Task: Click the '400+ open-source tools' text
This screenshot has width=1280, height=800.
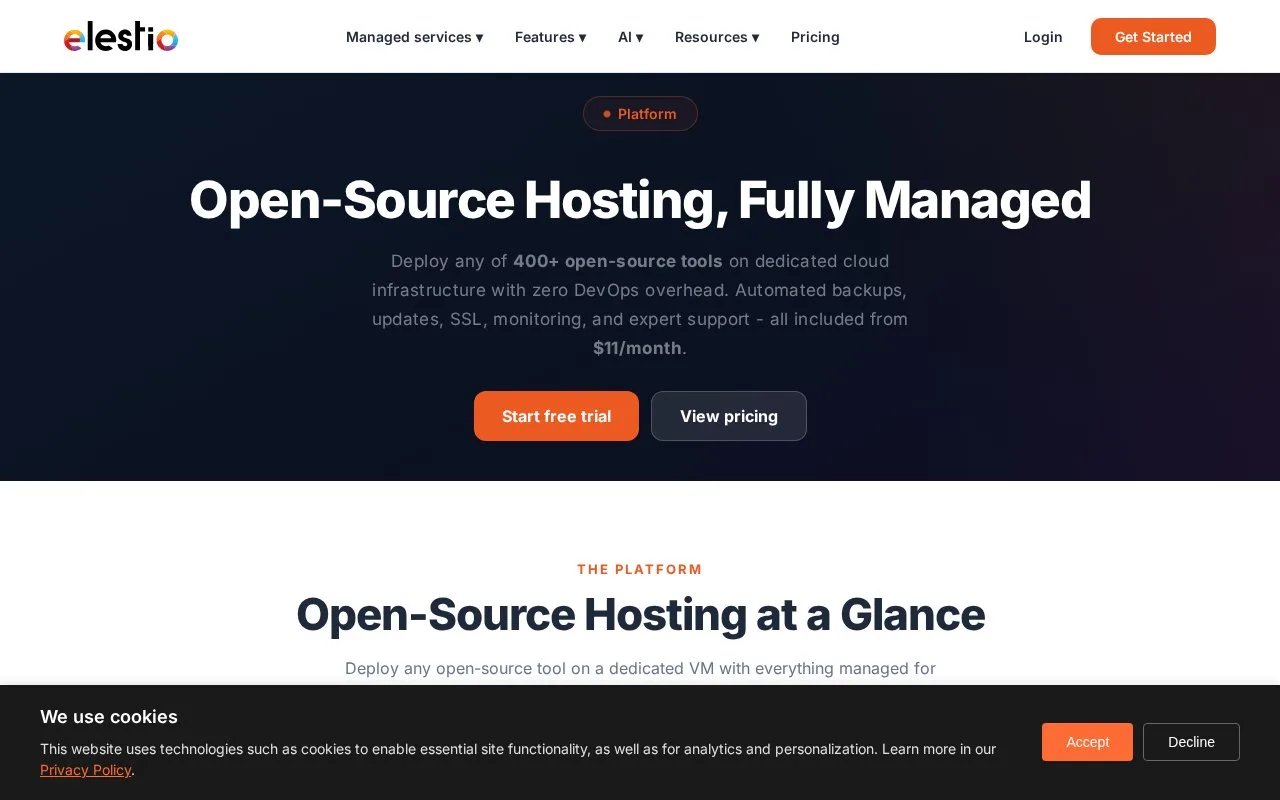Action: [617, 261]
